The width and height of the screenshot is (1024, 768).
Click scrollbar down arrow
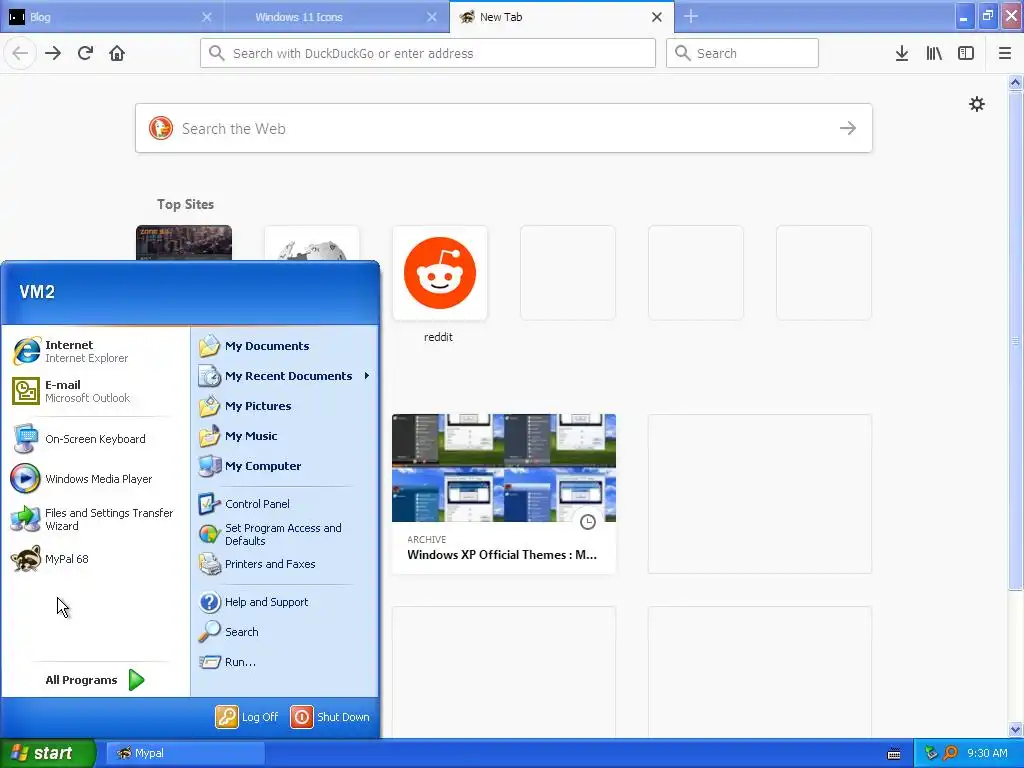[x=1015, y=729]
